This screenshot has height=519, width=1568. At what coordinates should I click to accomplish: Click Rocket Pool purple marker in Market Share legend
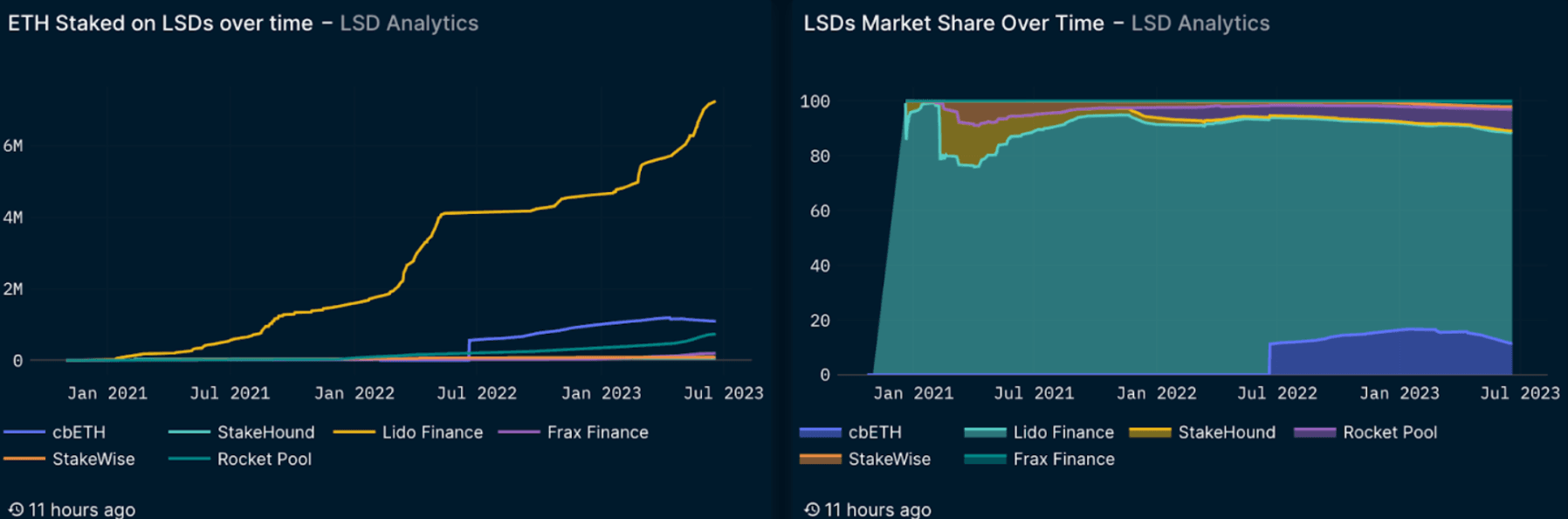(1315, 432)
